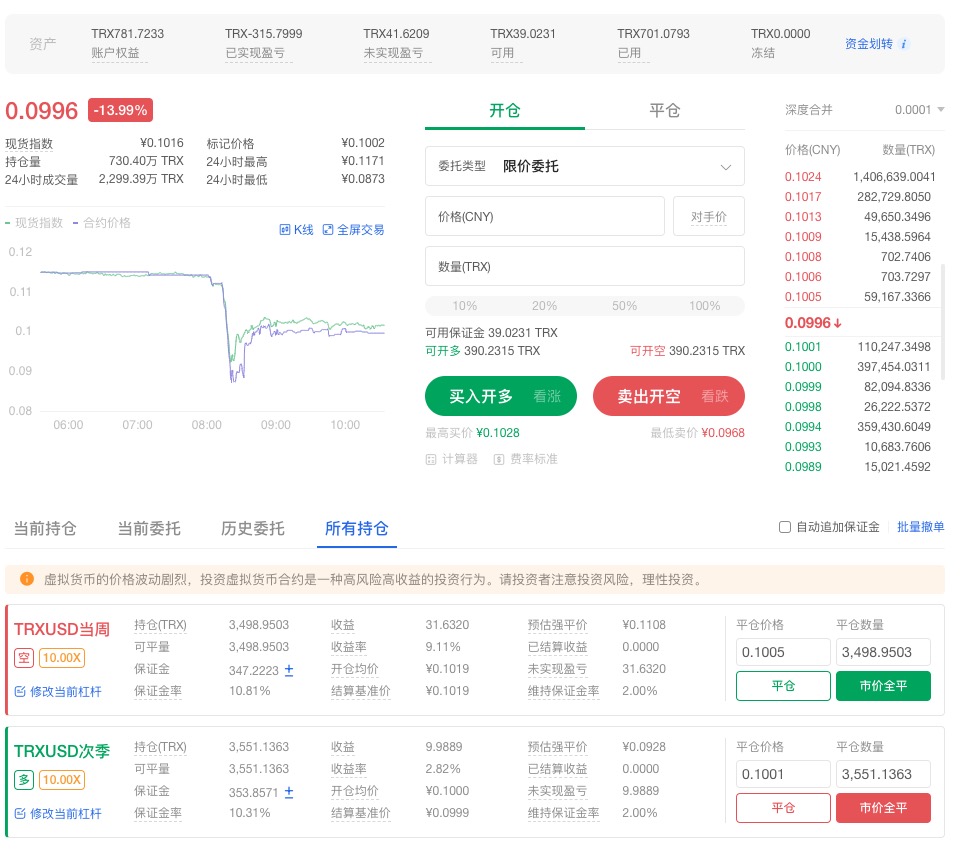The width and height of the screenshot is (975, 855).
Task: Click the 空 short badge on TRXUSD当周
Action: click(x=24, y=657)
